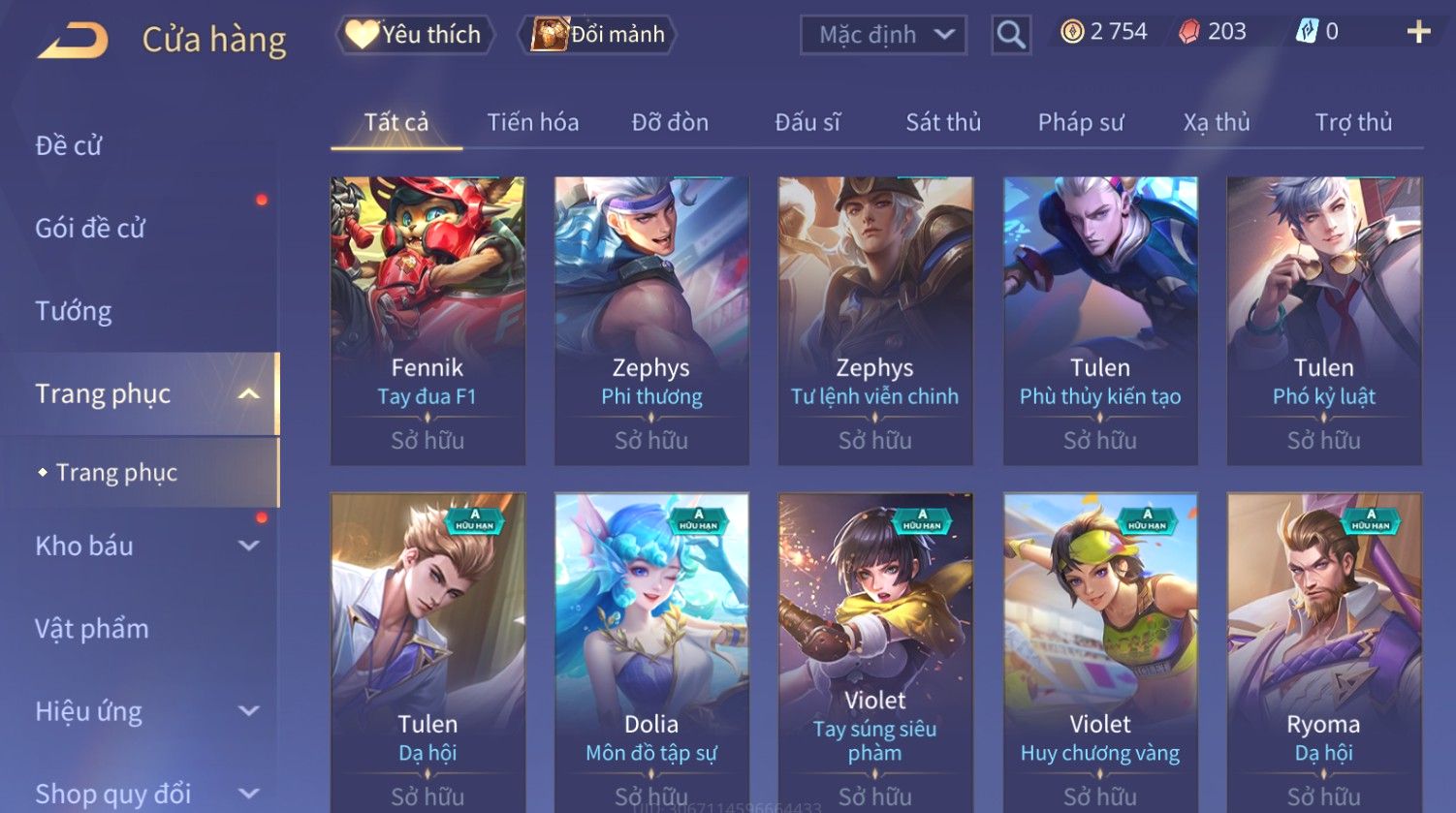This screenshot has width=1456, height=813.
Task: Open Yêu thích heart favorites
Action: click(x=415, y=35)
